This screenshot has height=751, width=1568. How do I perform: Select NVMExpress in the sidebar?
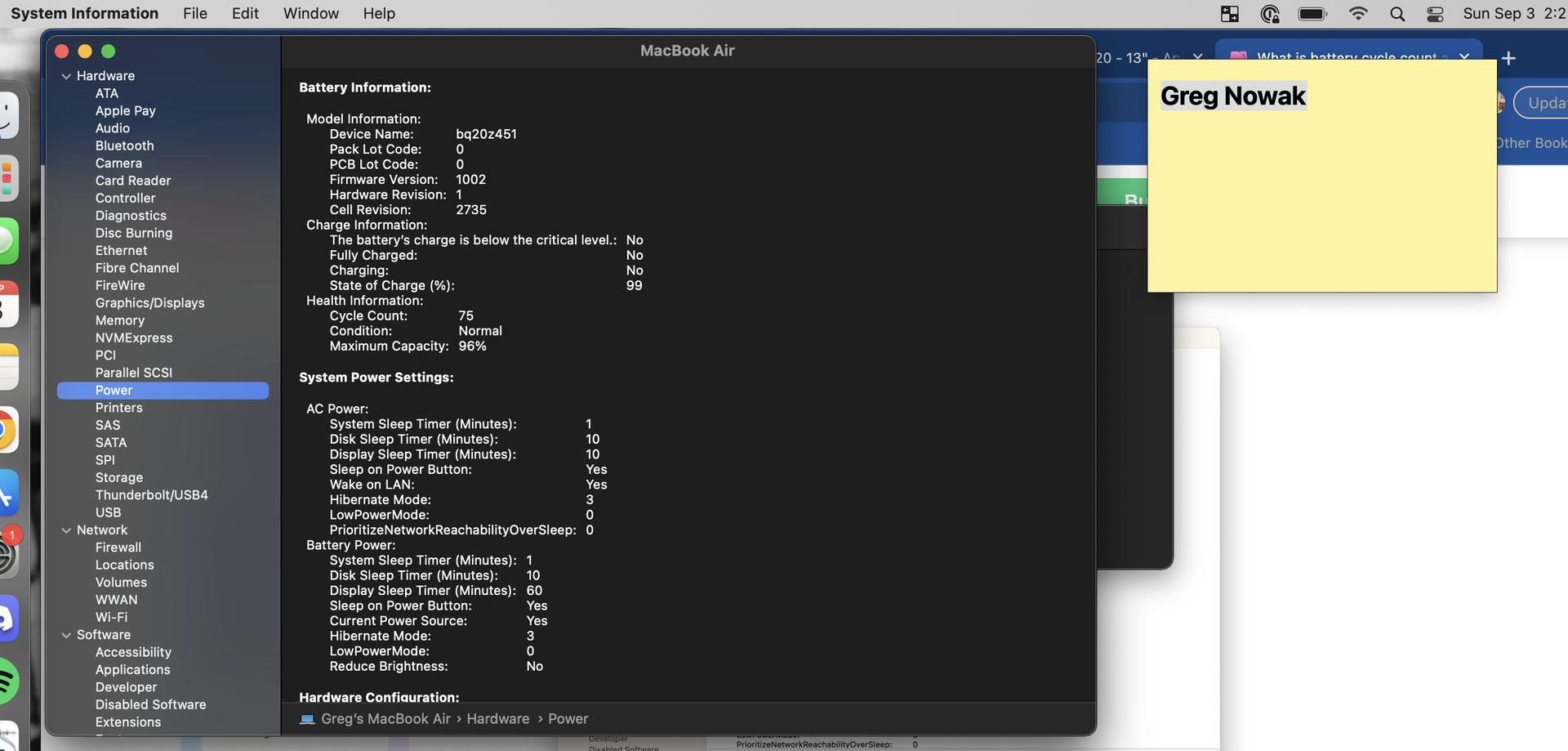(x=134, y=338)
